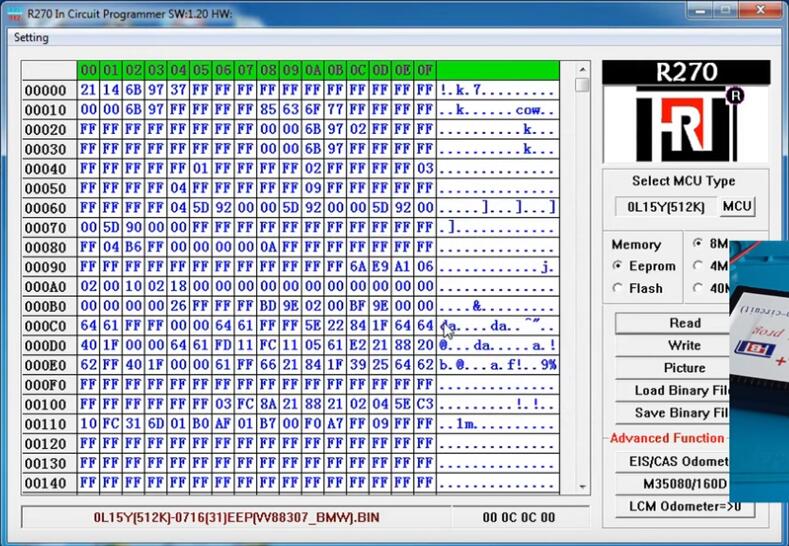Select row address 00010
The height and width of the screenshot is (546, 789).
pos(49,110)
